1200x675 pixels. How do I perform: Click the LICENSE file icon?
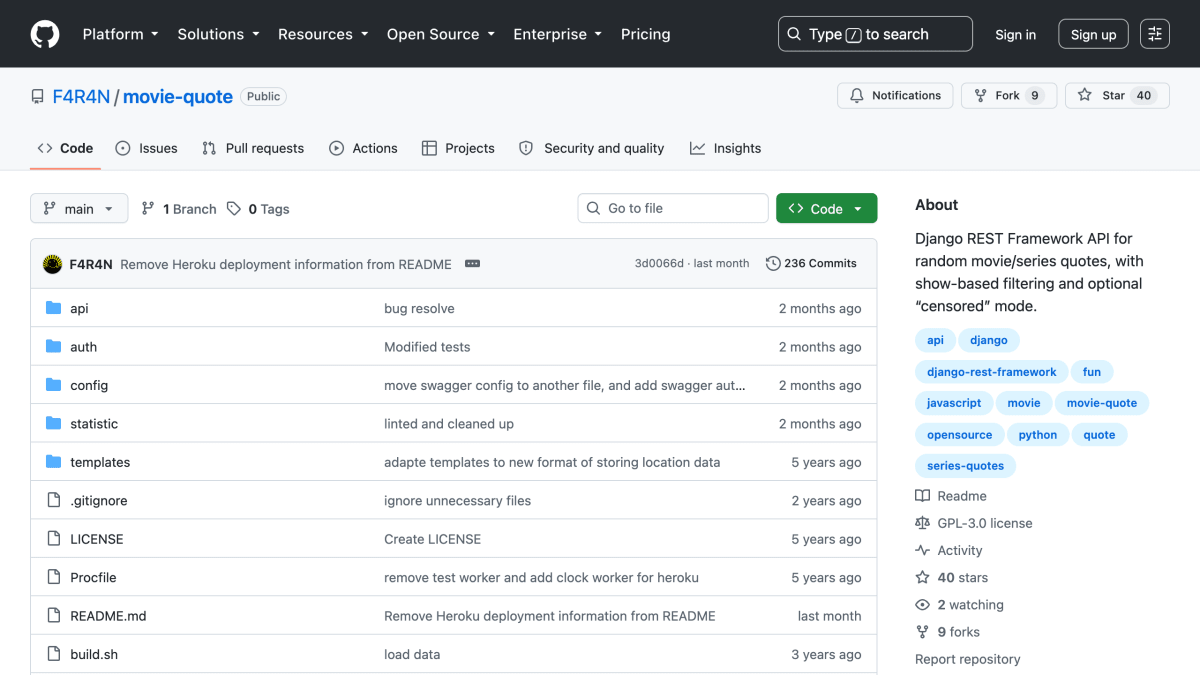(x=54, y=538)
